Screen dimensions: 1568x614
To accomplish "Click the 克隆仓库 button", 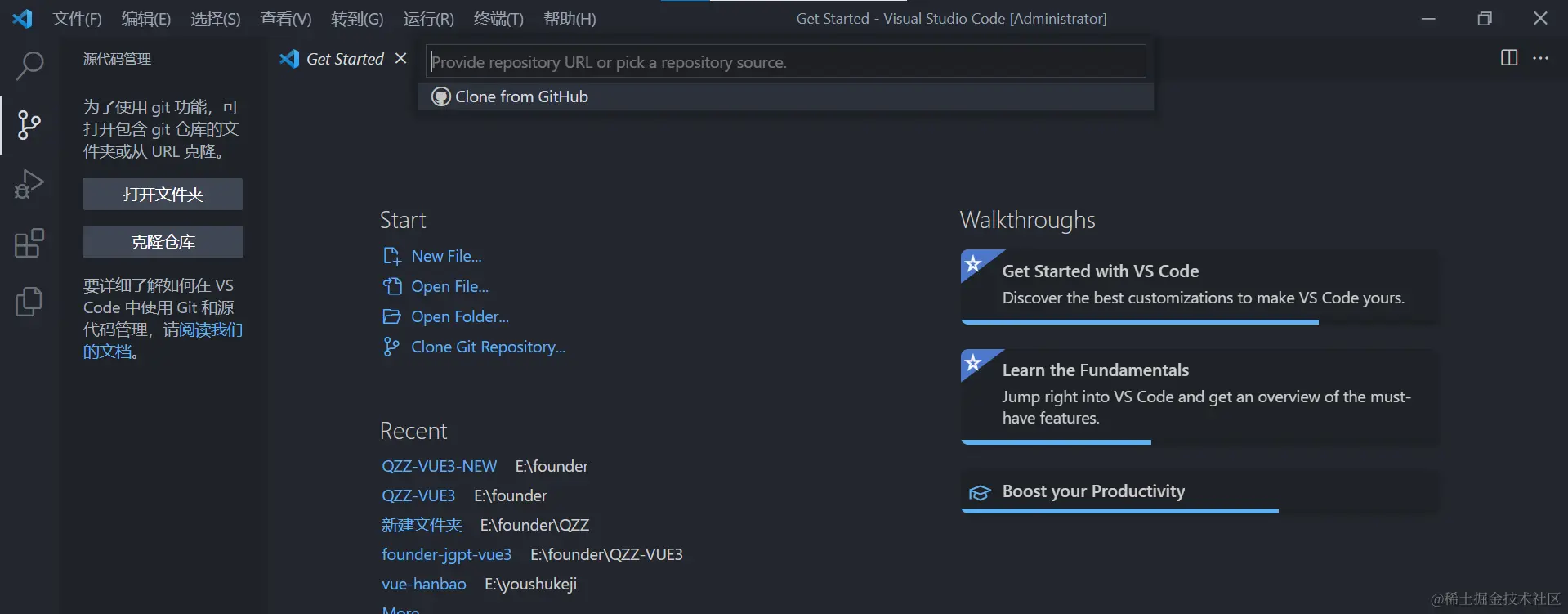I will tap(163, 241).
